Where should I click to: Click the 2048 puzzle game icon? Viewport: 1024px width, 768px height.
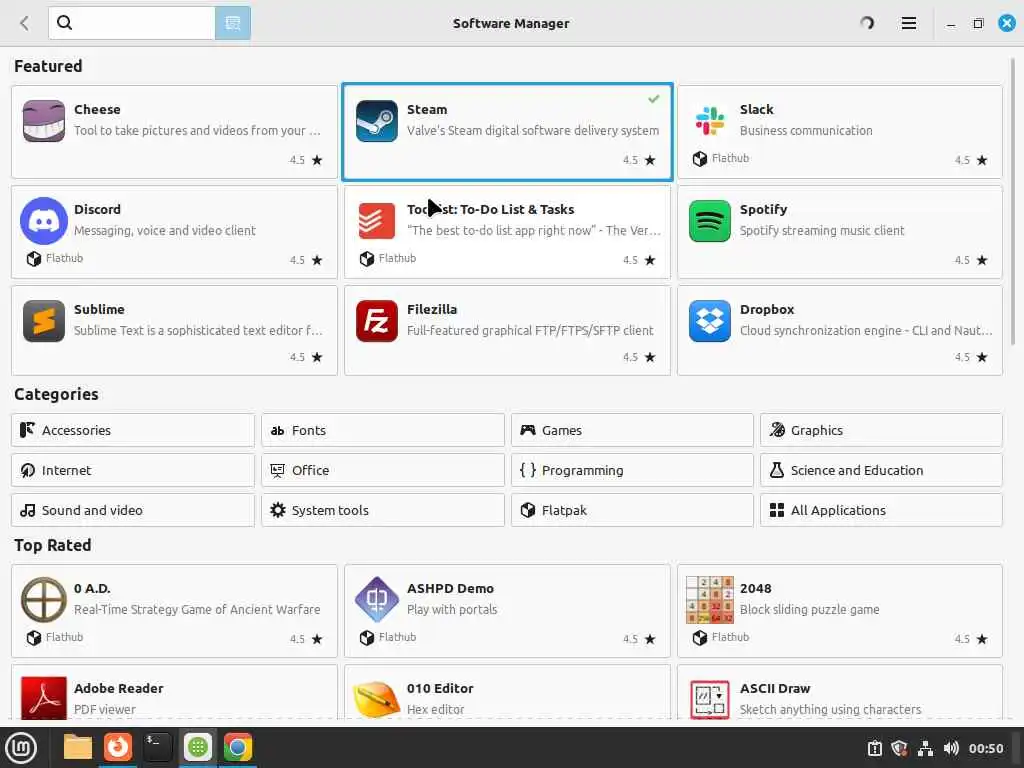pyautogui.click(x=709, y=600)
